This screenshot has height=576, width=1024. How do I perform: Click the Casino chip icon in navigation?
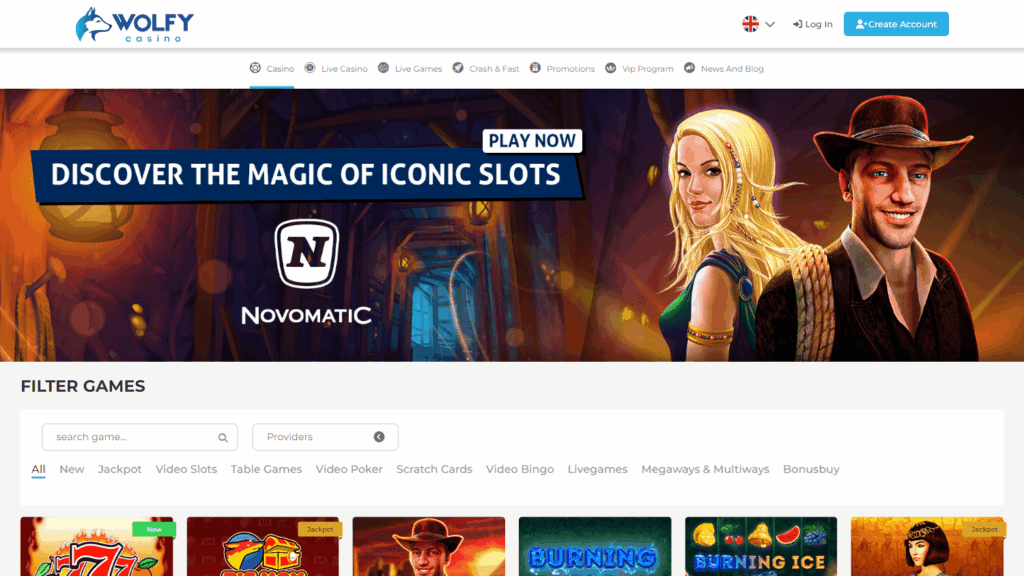pos(255,68)
